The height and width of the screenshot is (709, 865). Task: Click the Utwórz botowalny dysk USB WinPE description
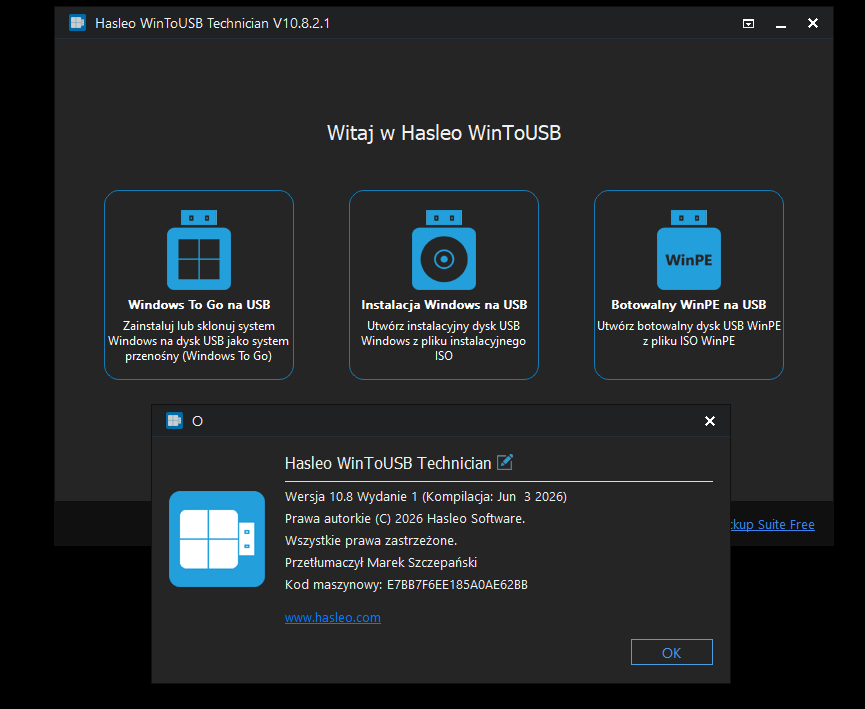688,333
